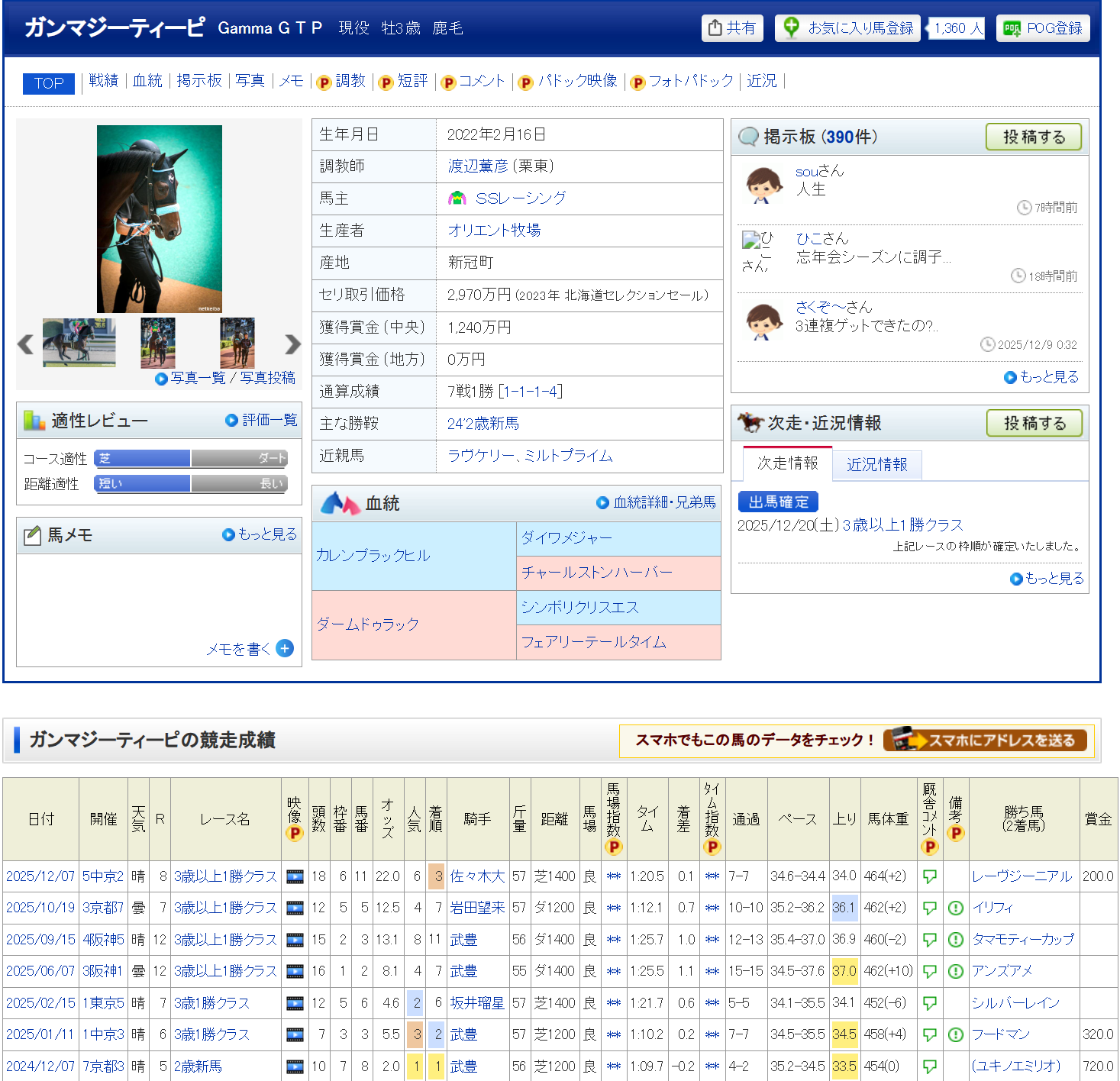1120x1081 pixels.
Task: Expand もっと見る under 次走情報
Action: point(1047,579)
